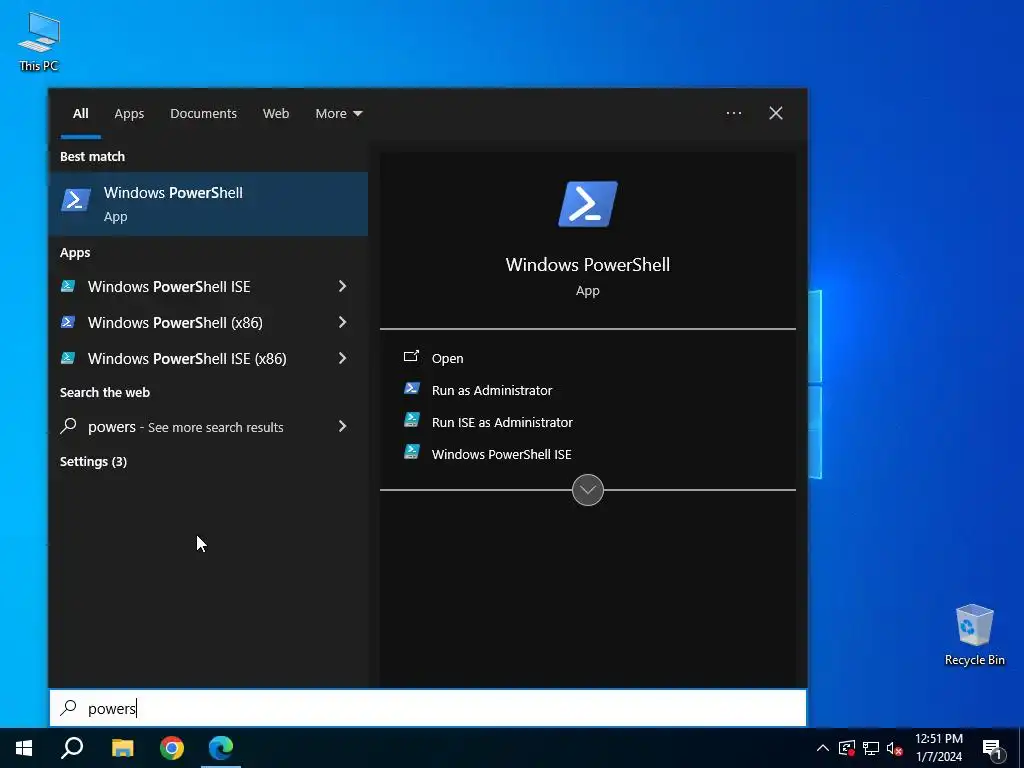Viewport: 1024px width, 768px height.
Task: Switch to the Web search tab
Action: click(x=276, y=114)
